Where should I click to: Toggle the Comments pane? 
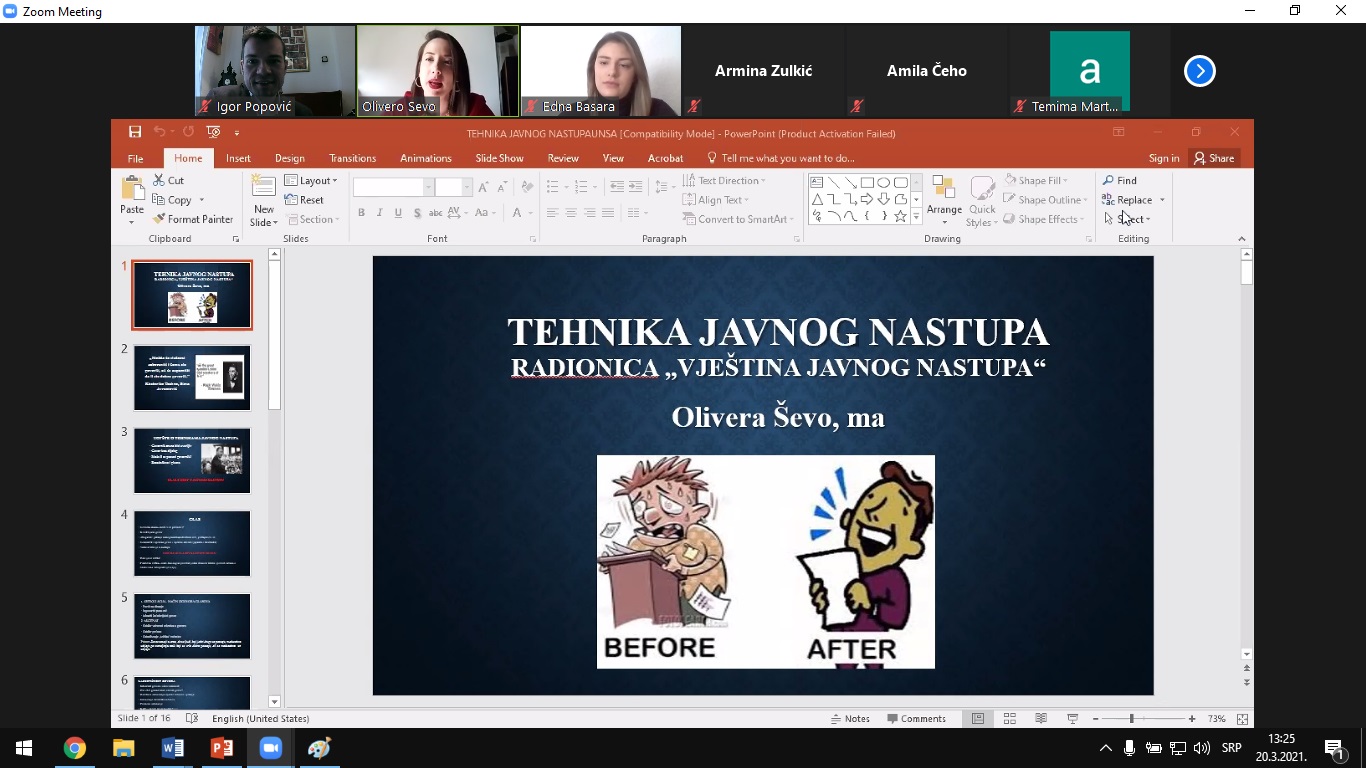pyautogui.click(x=915, y=719)
